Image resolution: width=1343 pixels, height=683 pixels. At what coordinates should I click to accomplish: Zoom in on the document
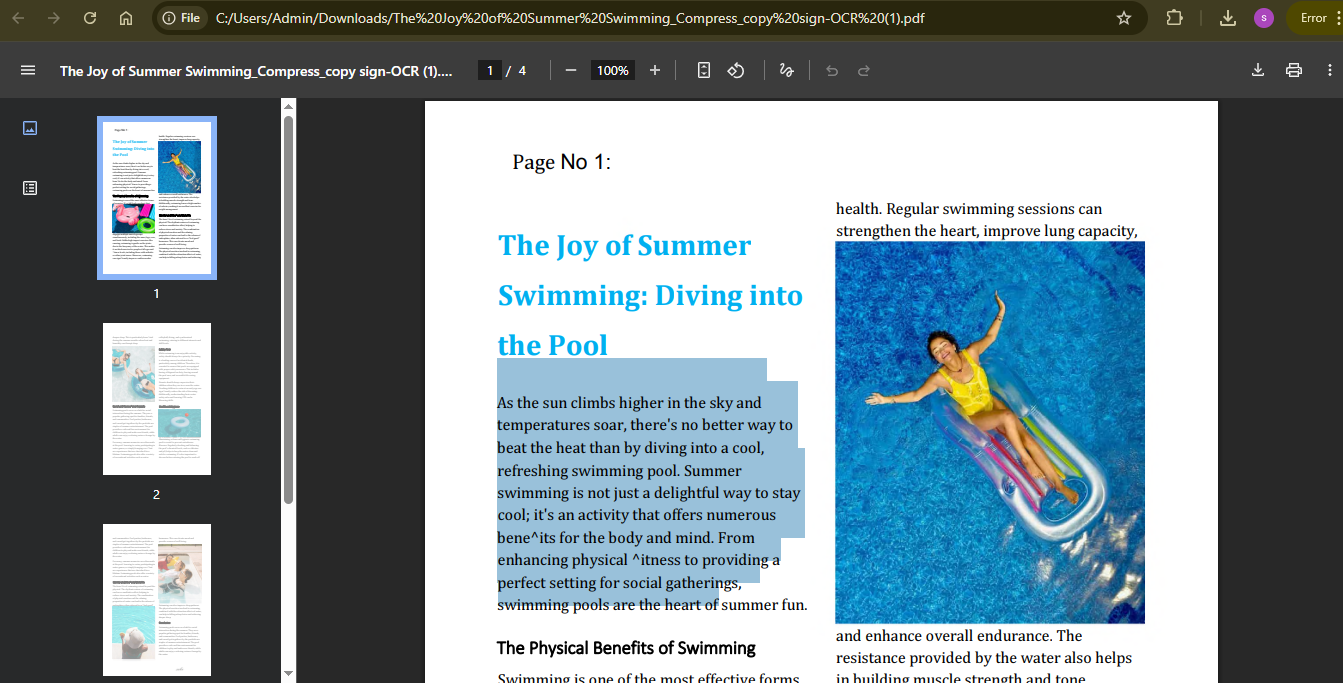click(654, 70)
